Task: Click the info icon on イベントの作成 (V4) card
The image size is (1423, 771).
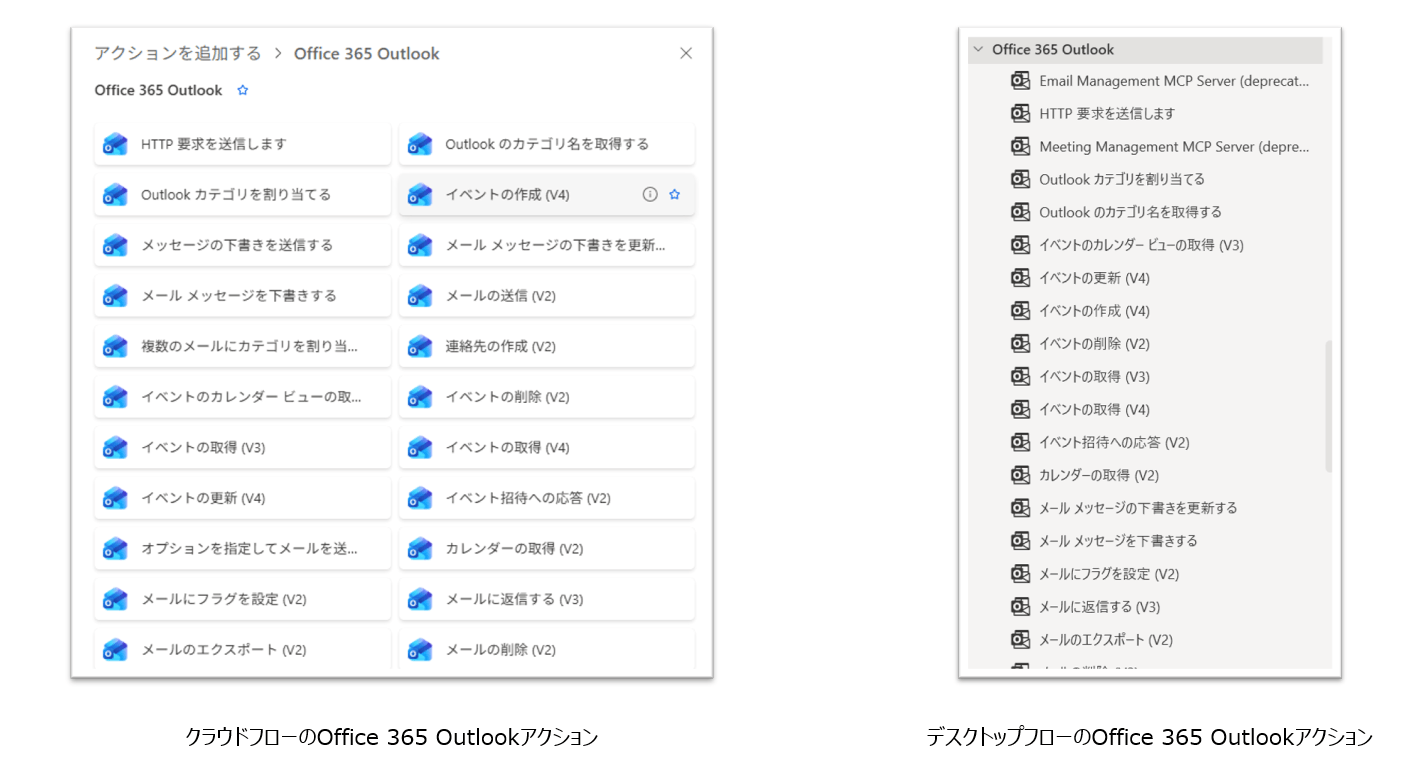Action: coord(650,194)
